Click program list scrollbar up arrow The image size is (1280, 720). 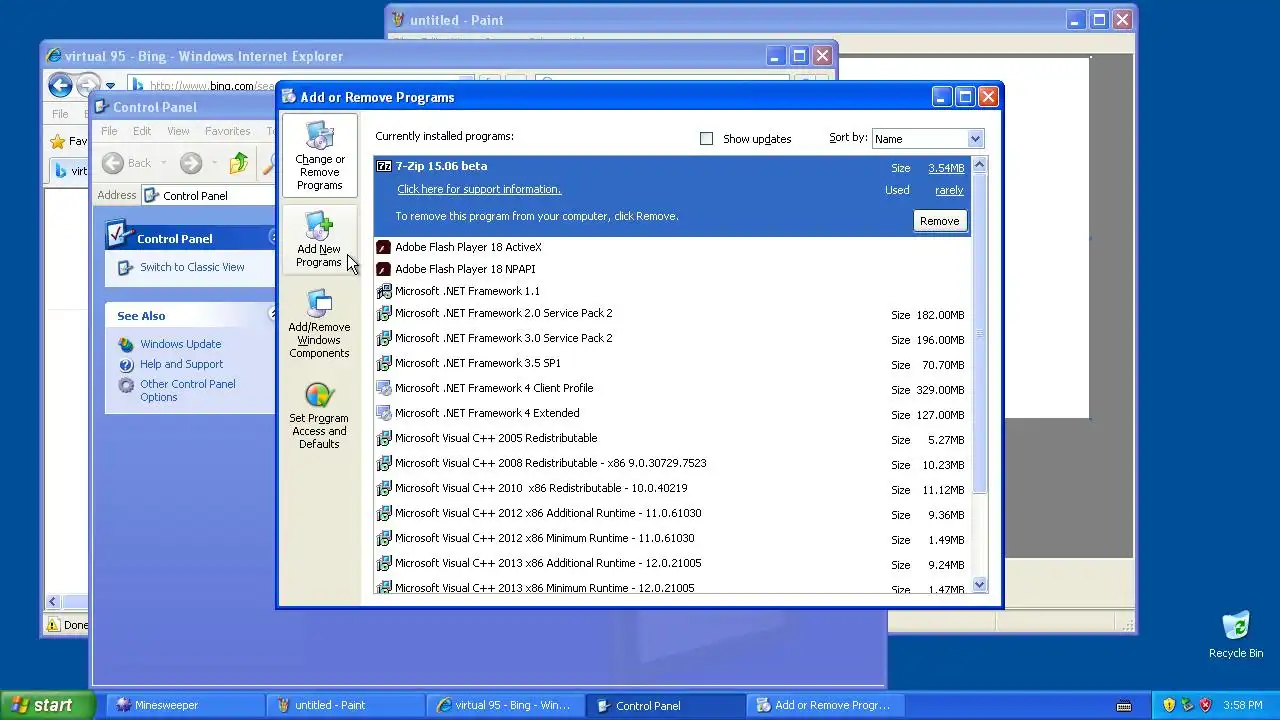pyautogui.click(x=979, y=165)
